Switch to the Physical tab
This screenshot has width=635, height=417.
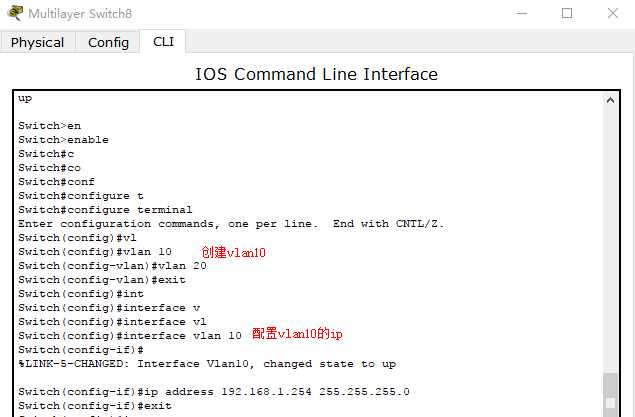pos(37,42)
